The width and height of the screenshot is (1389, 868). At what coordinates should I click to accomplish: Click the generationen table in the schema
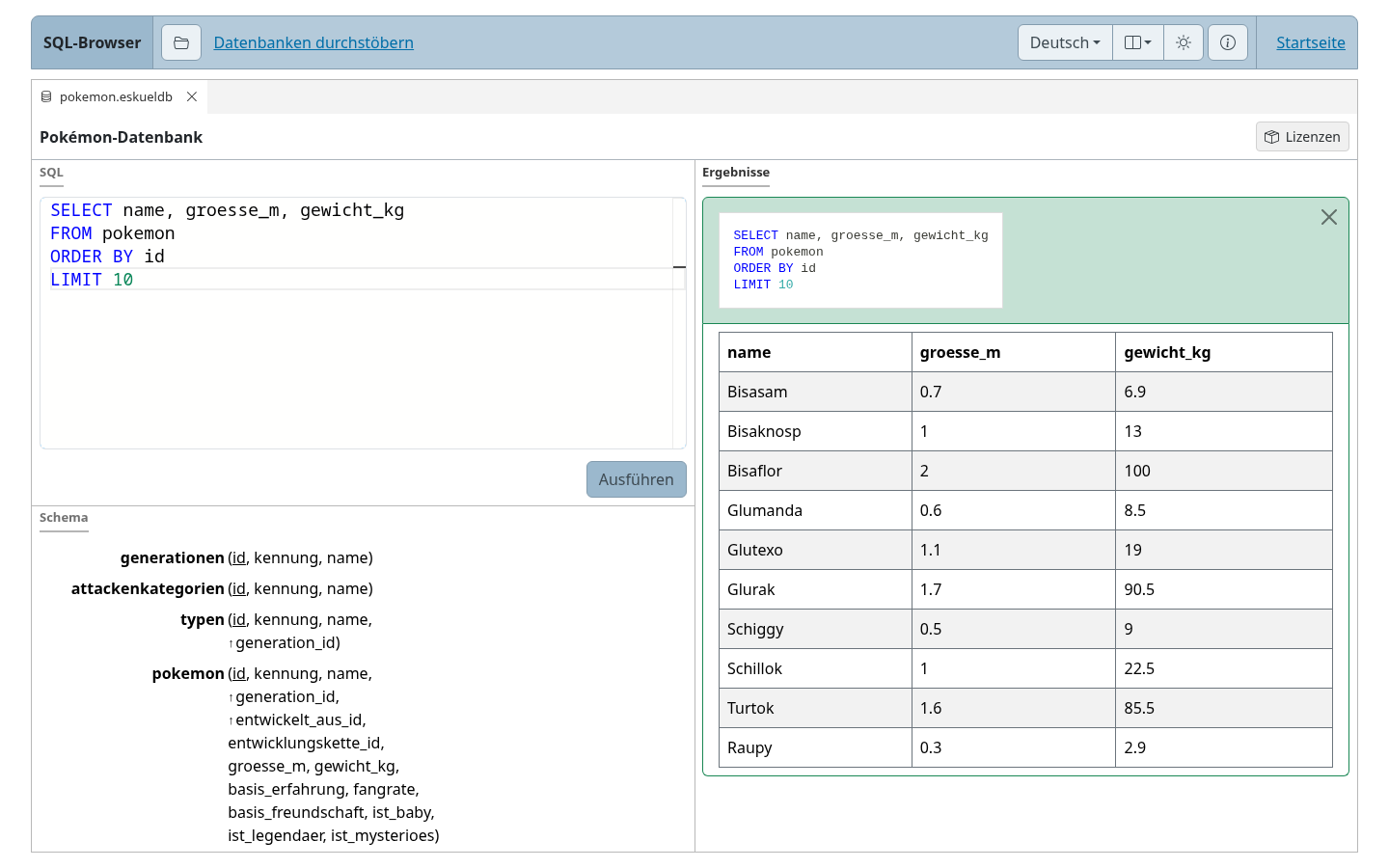[x=172, y=557]
